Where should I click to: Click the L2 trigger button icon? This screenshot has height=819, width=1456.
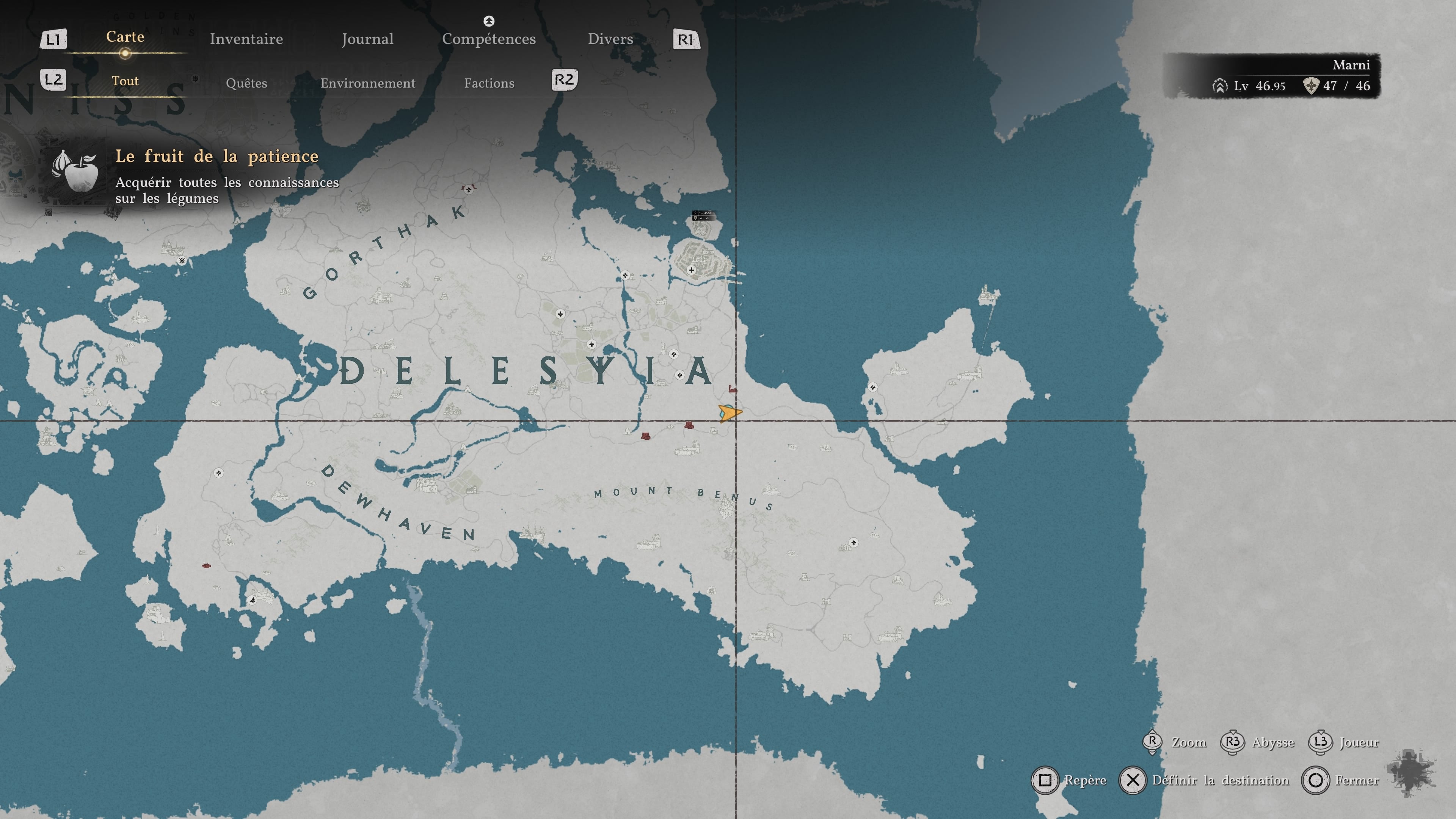click(53, 80)
